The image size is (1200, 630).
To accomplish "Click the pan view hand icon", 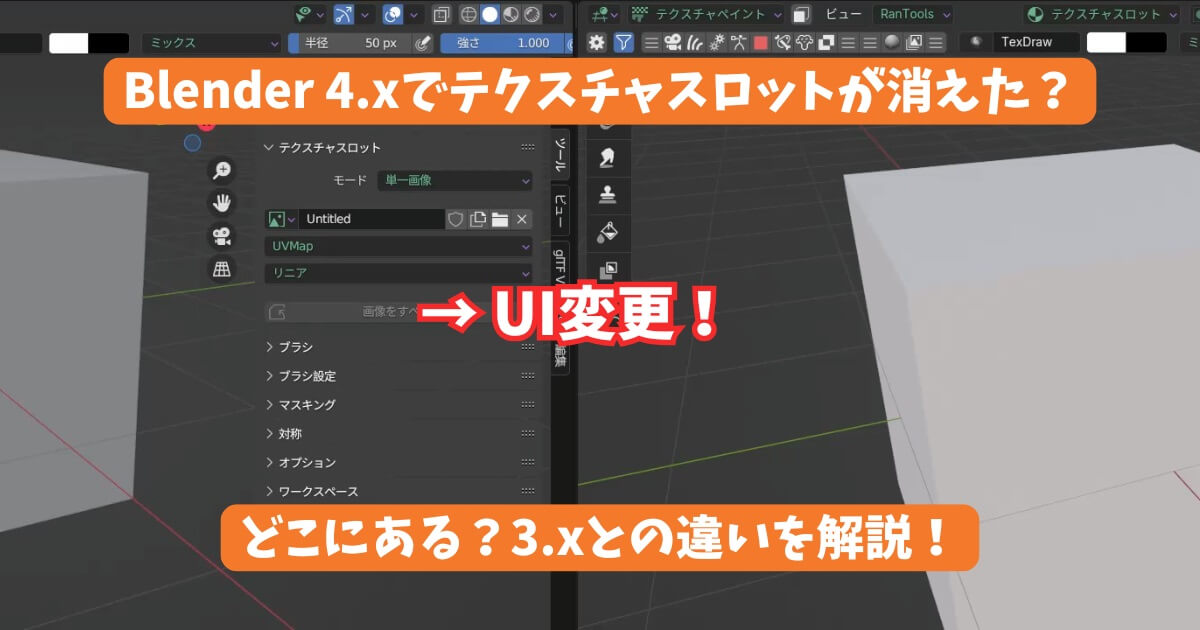I will (x=221, y=203).
